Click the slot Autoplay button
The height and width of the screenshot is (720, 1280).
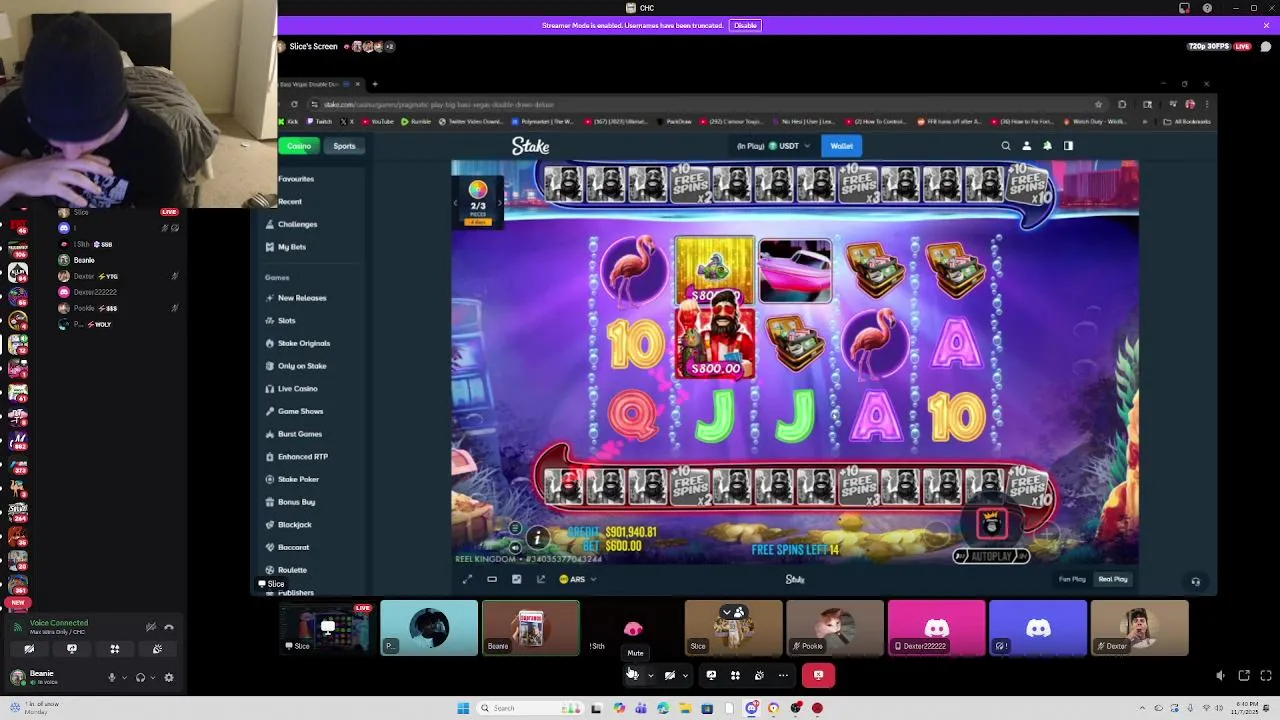point(991,556)
